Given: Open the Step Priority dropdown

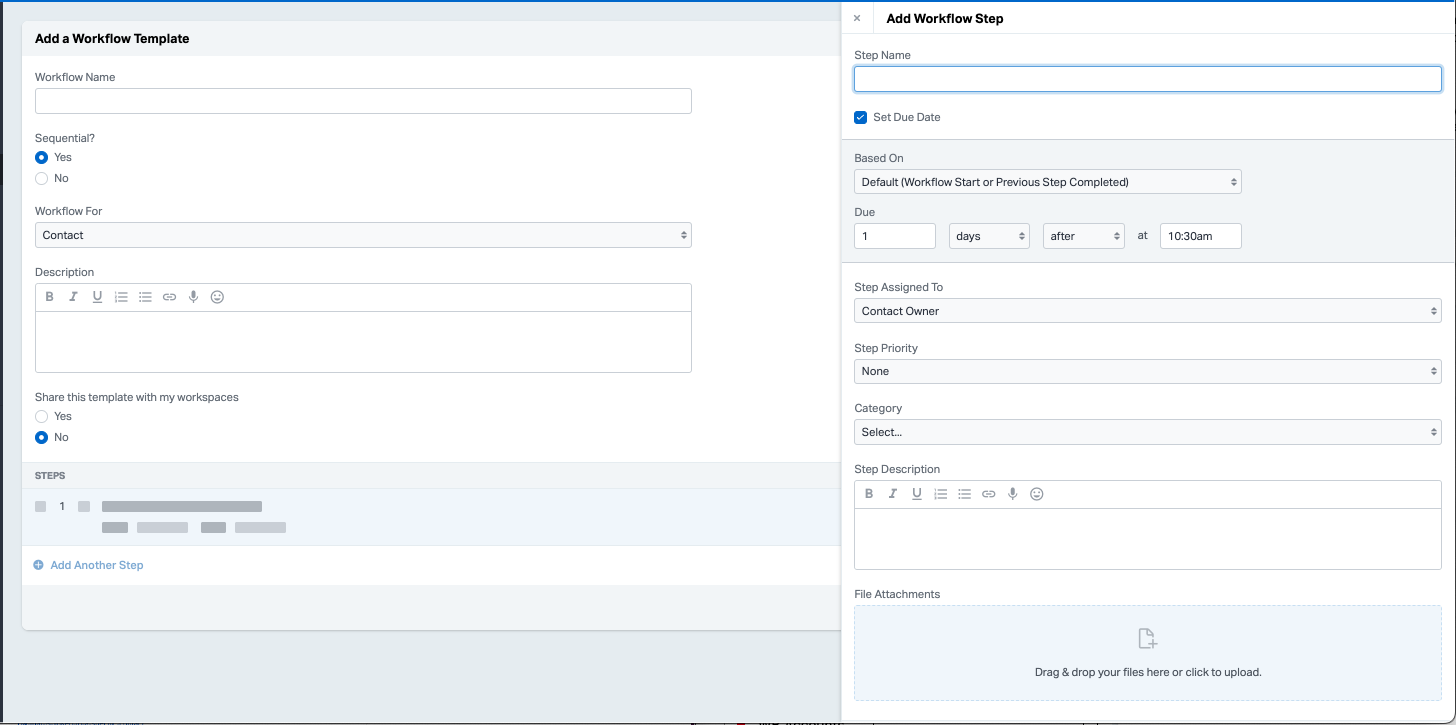Looking at the screenshot, I should pyautogui.click(x=1147, y=371).
